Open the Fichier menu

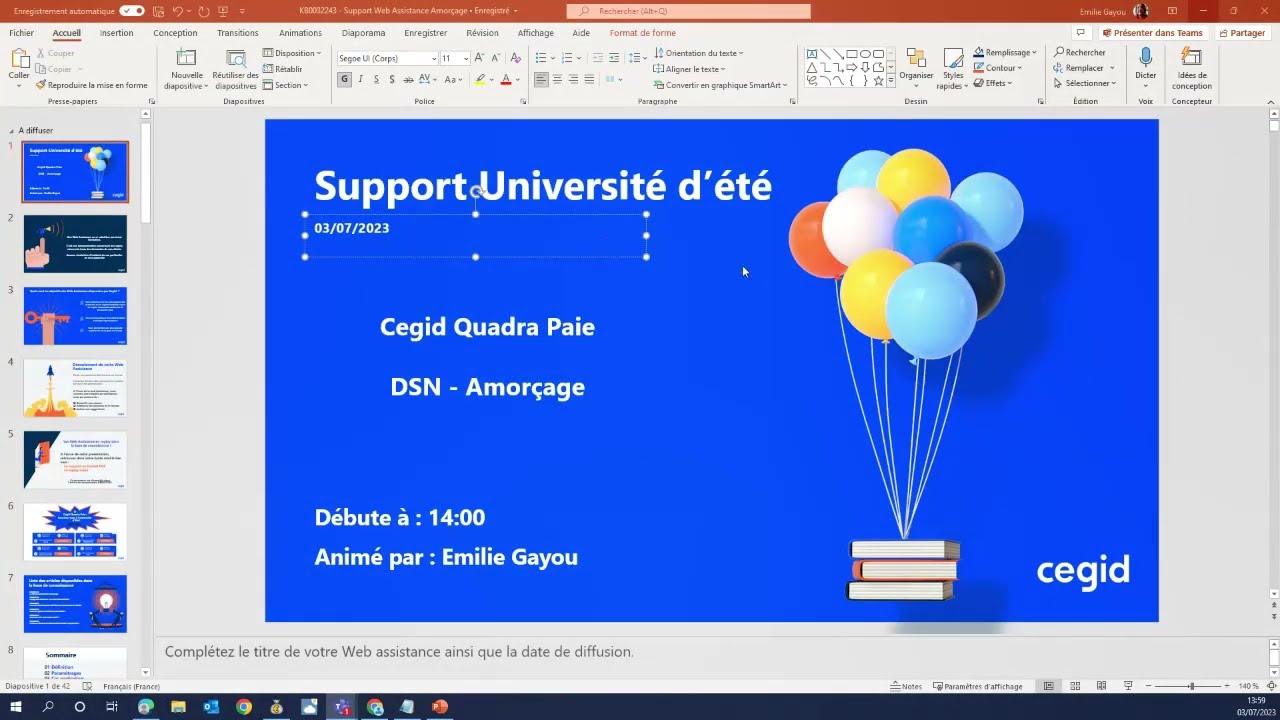point(21,33)
